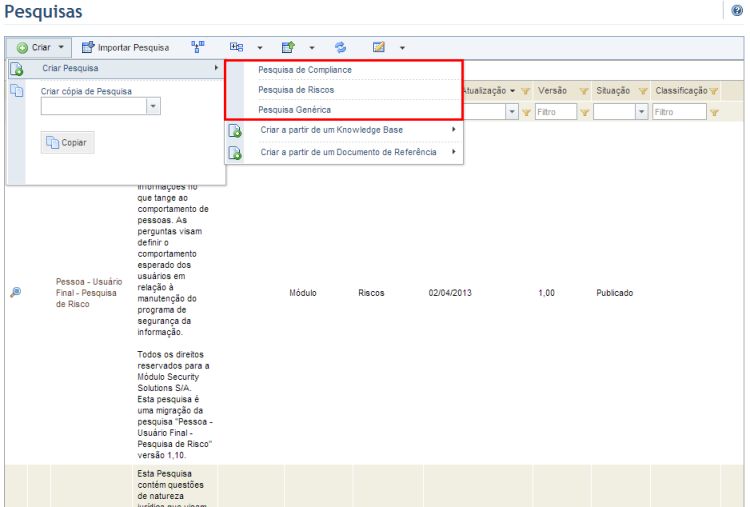Click icon beside Documento de Referência entry

[235, 153]
